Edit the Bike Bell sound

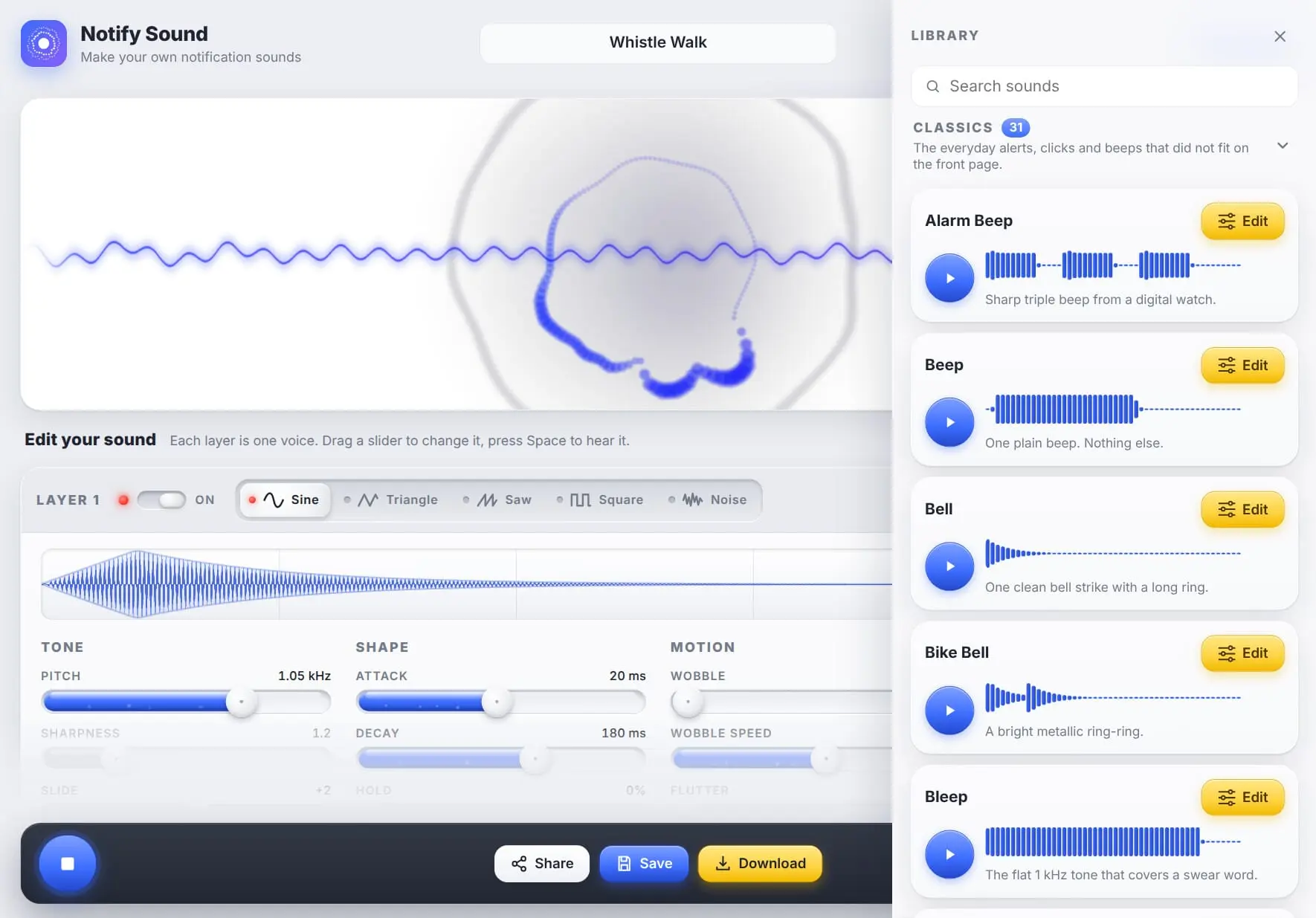[x=1242, y=653]
